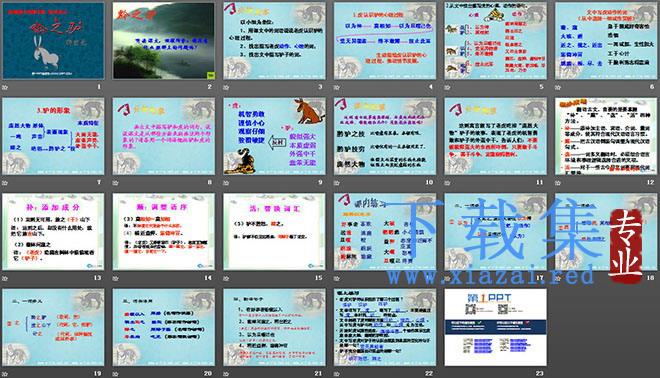The width and height of the screenshot is (660, 378).
Task: Click the transition star icon below slide 3
Action: click(226, 87)
